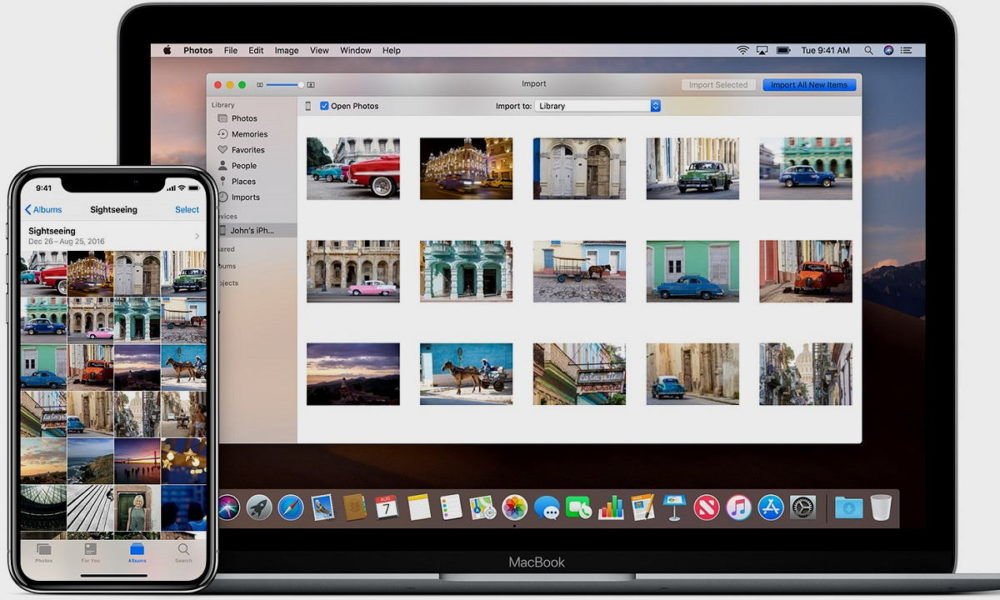Open Messages bubble icon in dock
Viewport: 1000px width, 600px height.
tap(547, 508)
